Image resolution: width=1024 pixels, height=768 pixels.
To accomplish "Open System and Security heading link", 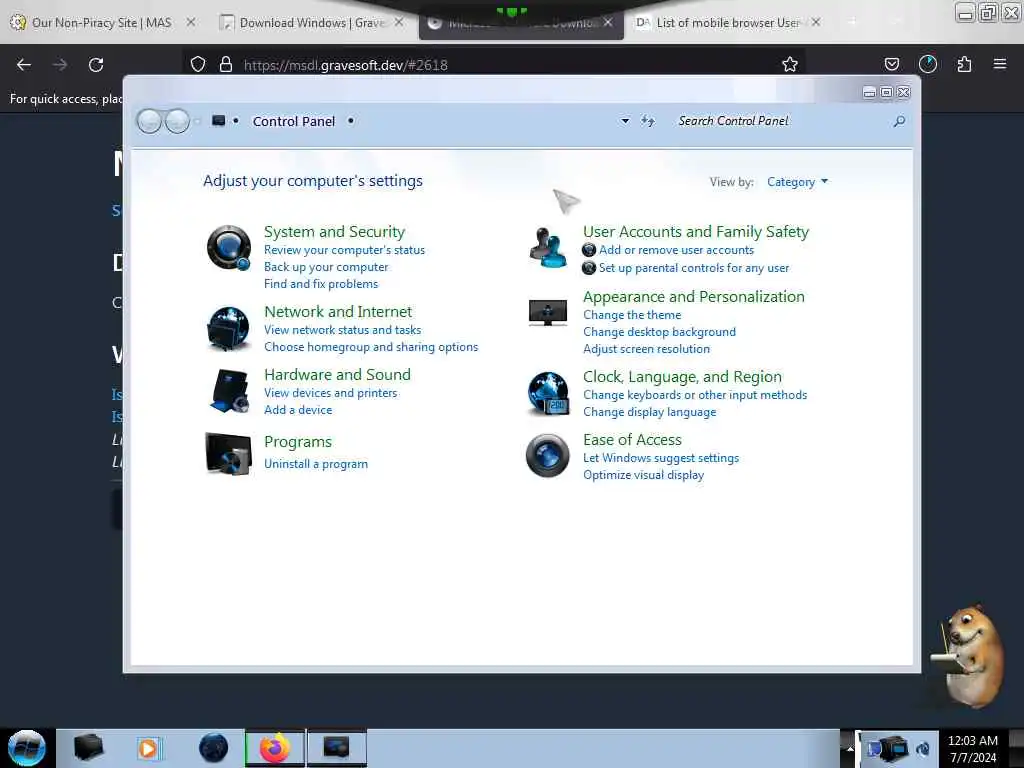I will tap(334, 232).
